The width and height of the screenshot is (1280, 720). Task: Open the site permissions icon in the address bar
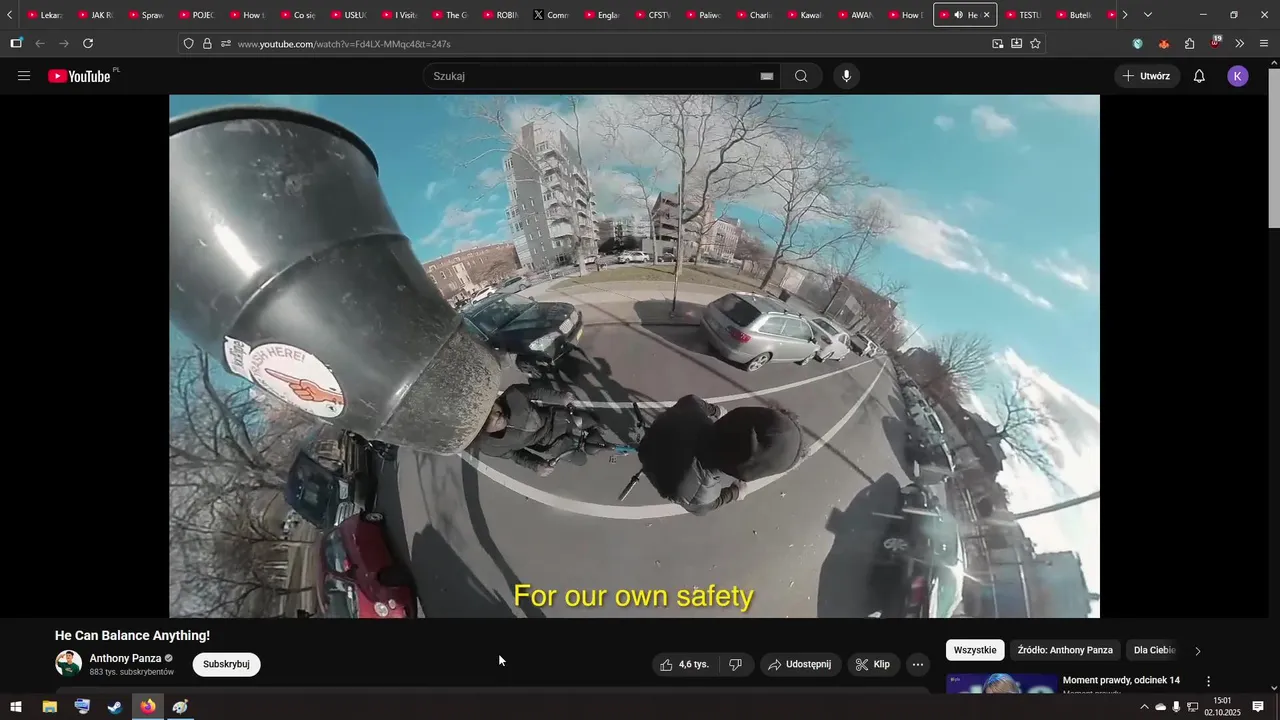(x=225, y=44)
